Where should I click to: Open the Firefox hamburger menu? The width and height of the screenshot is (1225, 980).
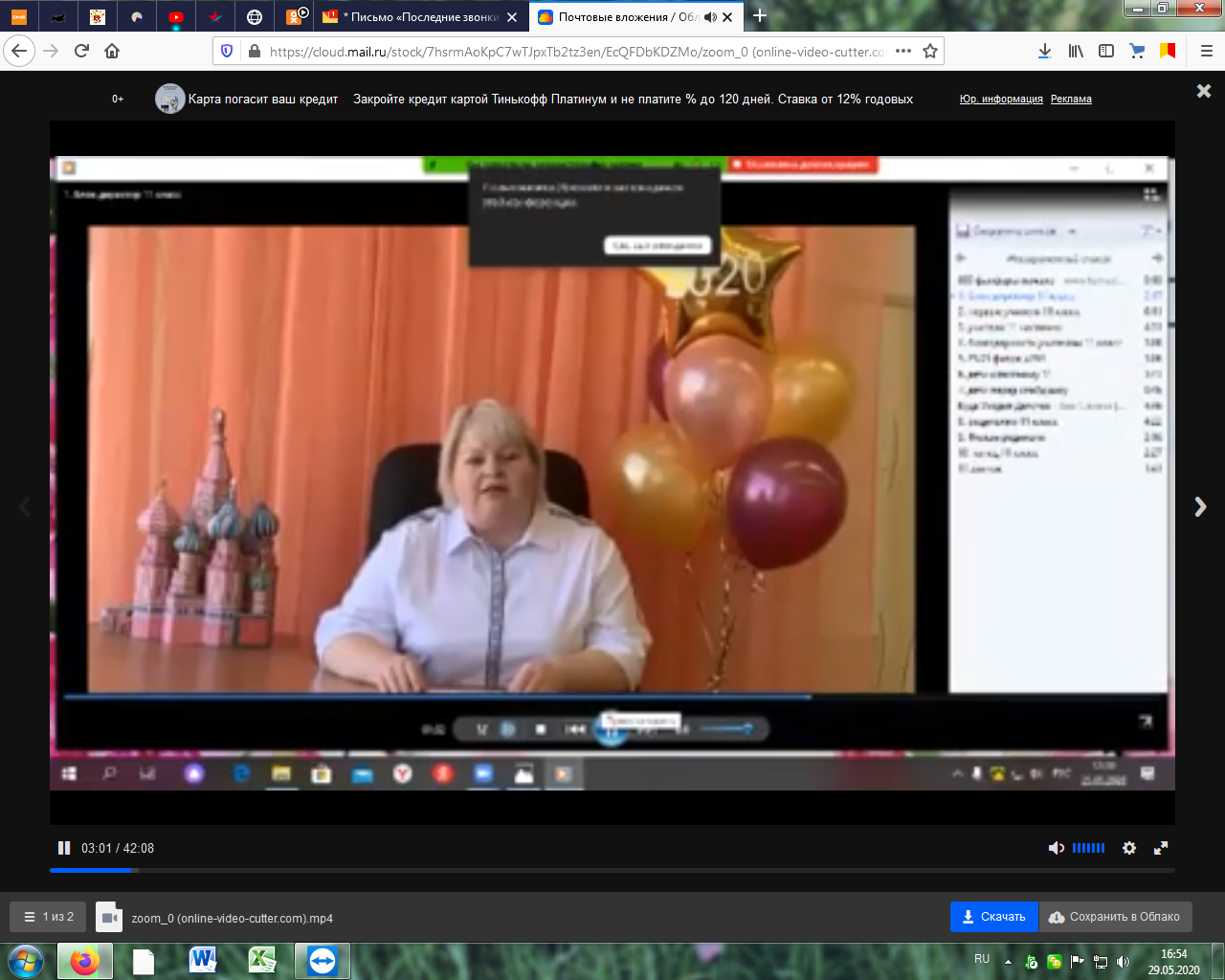point(1206,51)
